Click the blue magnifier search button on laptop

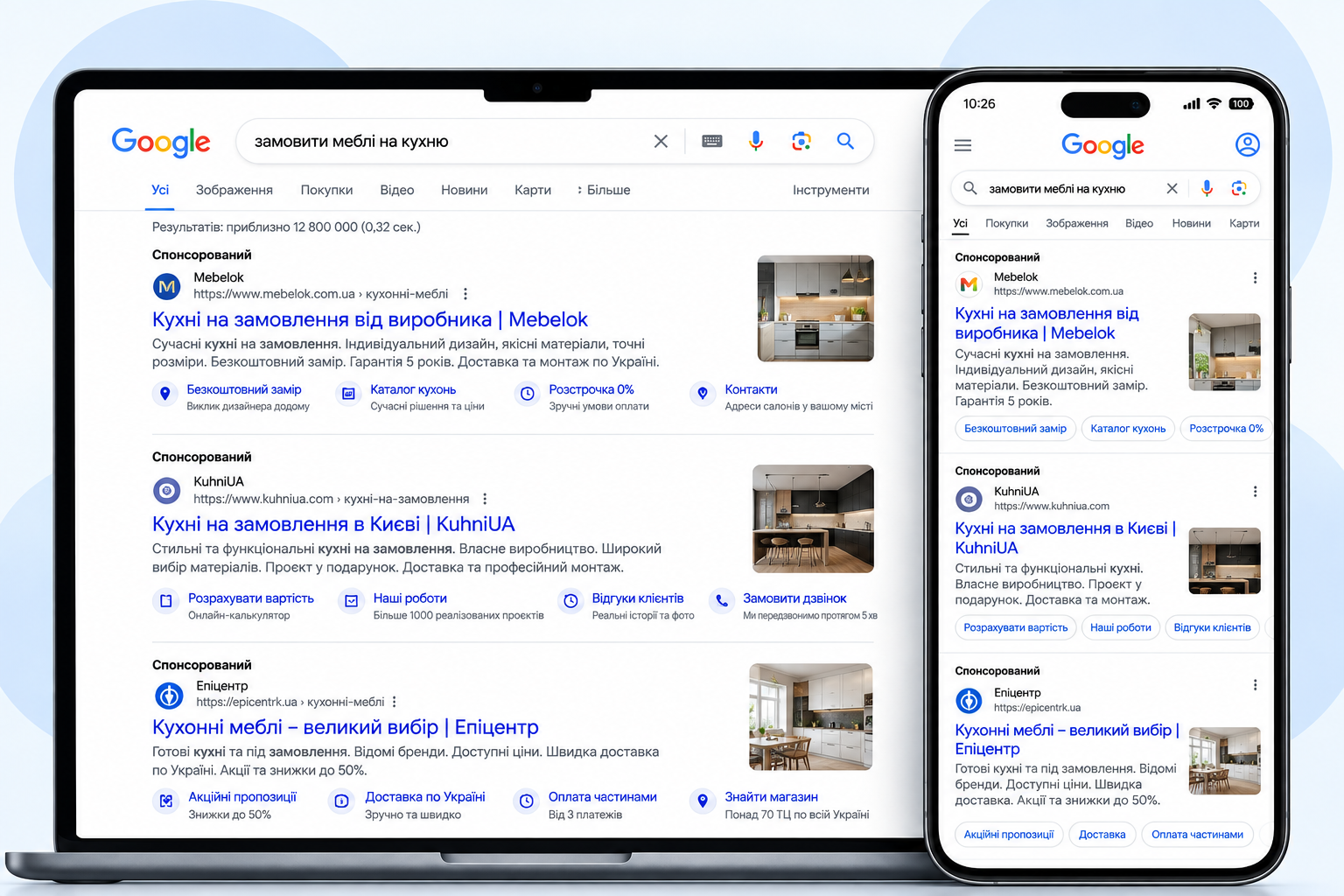point(845,141)
